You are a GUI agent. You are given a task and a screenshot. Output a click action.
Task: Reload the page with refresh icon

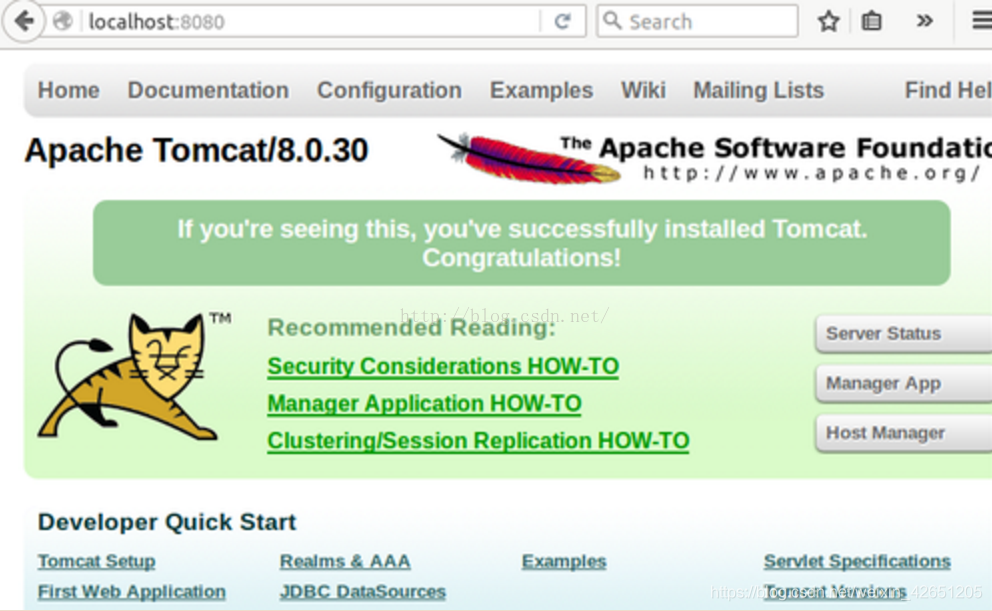tap(562, 22)
